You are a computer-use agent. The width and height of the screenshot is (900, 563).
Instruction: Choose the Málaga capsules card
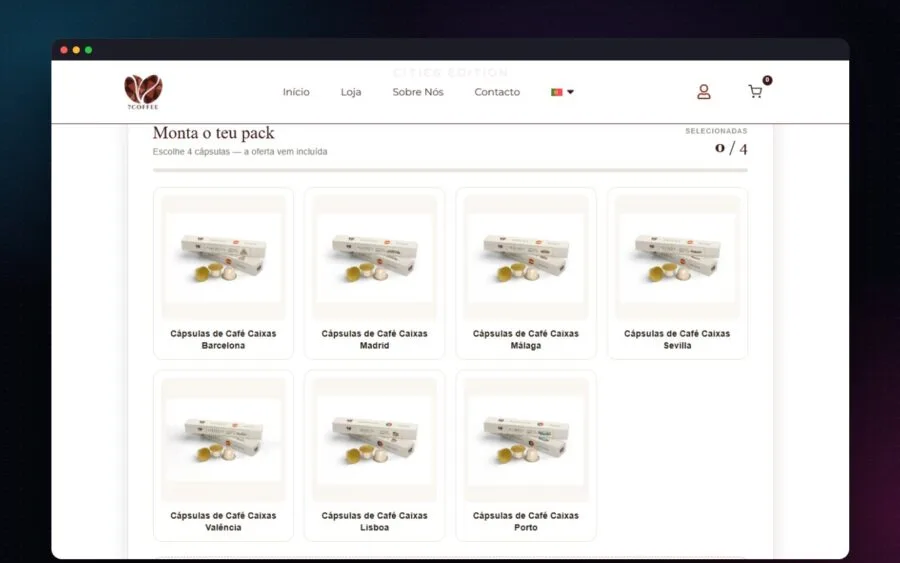tap(526, 273)
